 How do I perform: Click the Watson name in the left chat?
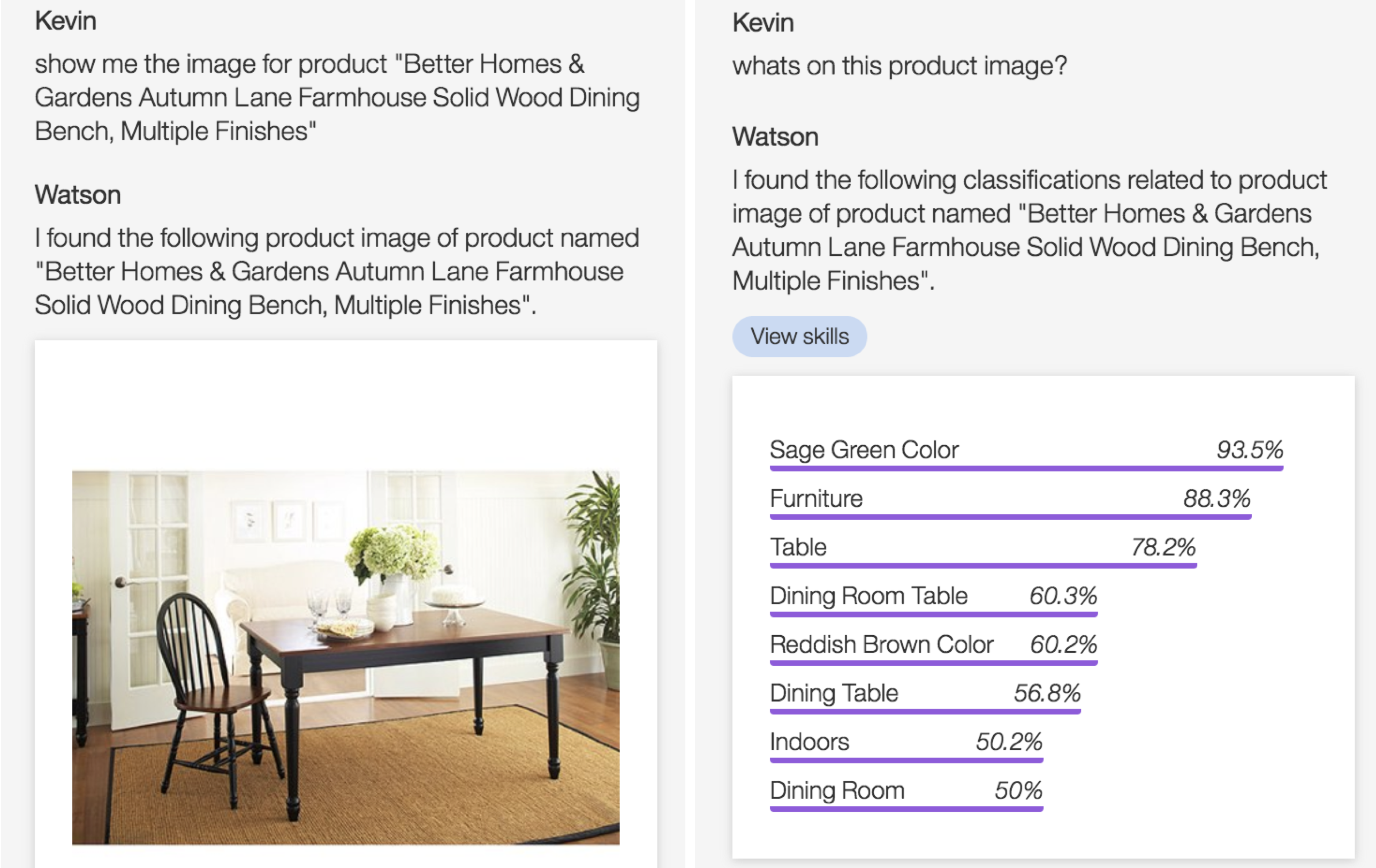(78, 195)
